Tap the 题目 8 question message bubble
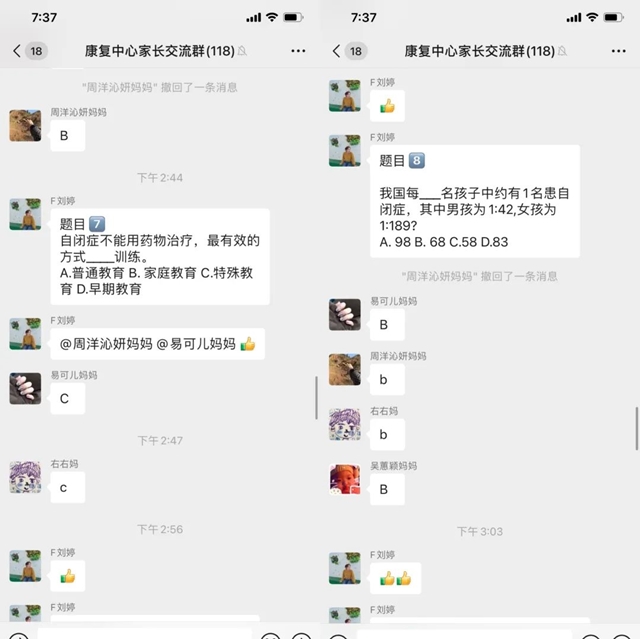The height and width of the screenshot is (639, 640). click(x=475, y=201)
